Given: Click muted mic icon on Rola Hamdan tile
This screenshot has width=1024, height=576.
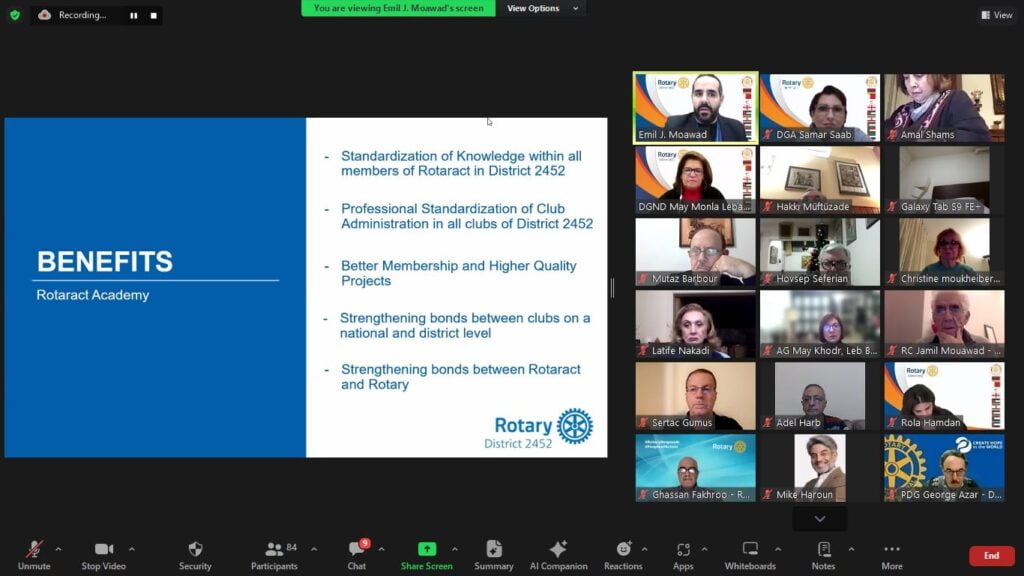Looking at the screenshot, I should [x=893, y=423].
